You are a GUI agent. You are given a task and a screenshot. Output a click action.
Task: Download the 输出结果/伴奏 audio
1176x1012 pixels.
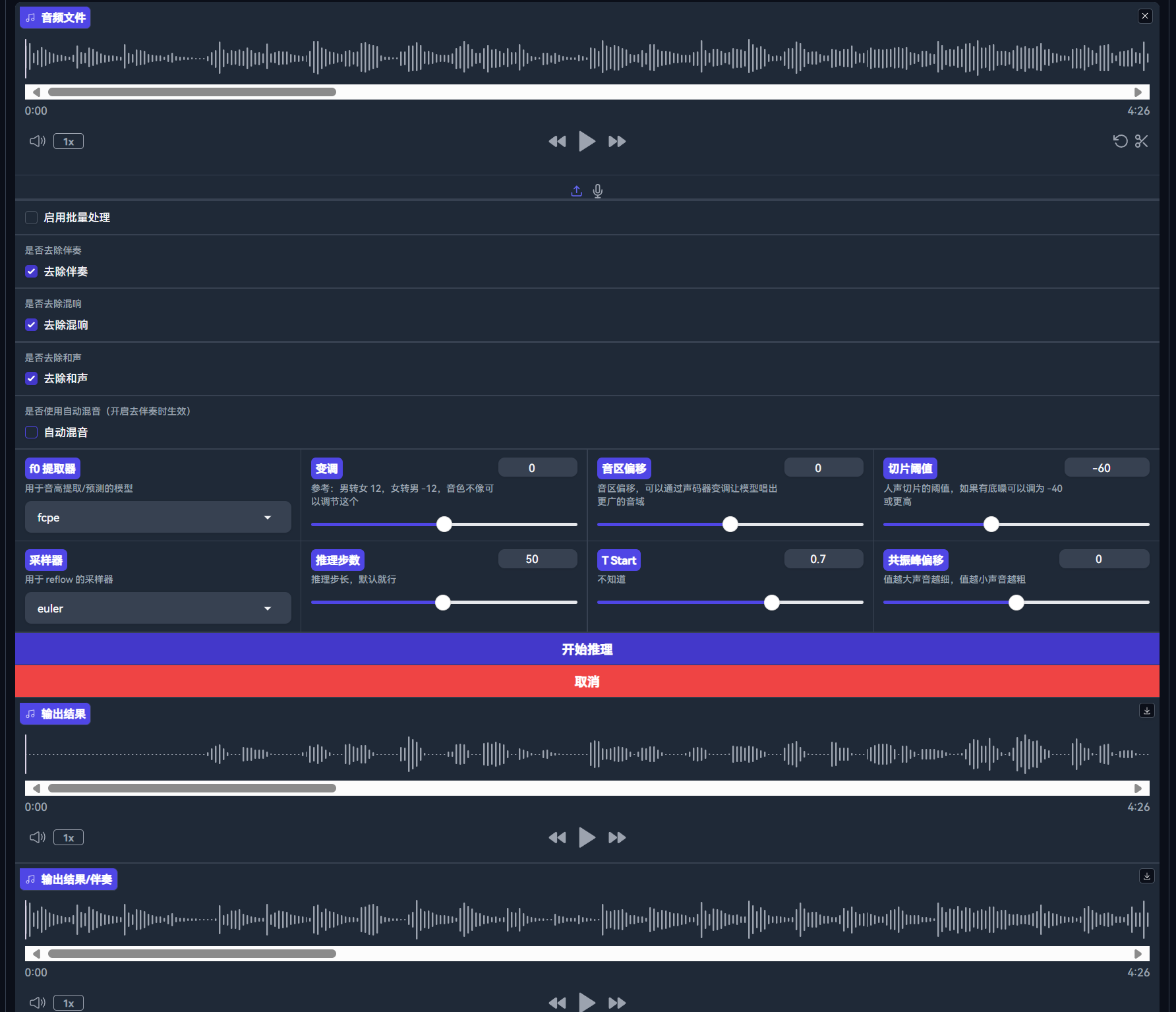(x=1147, y=876)
